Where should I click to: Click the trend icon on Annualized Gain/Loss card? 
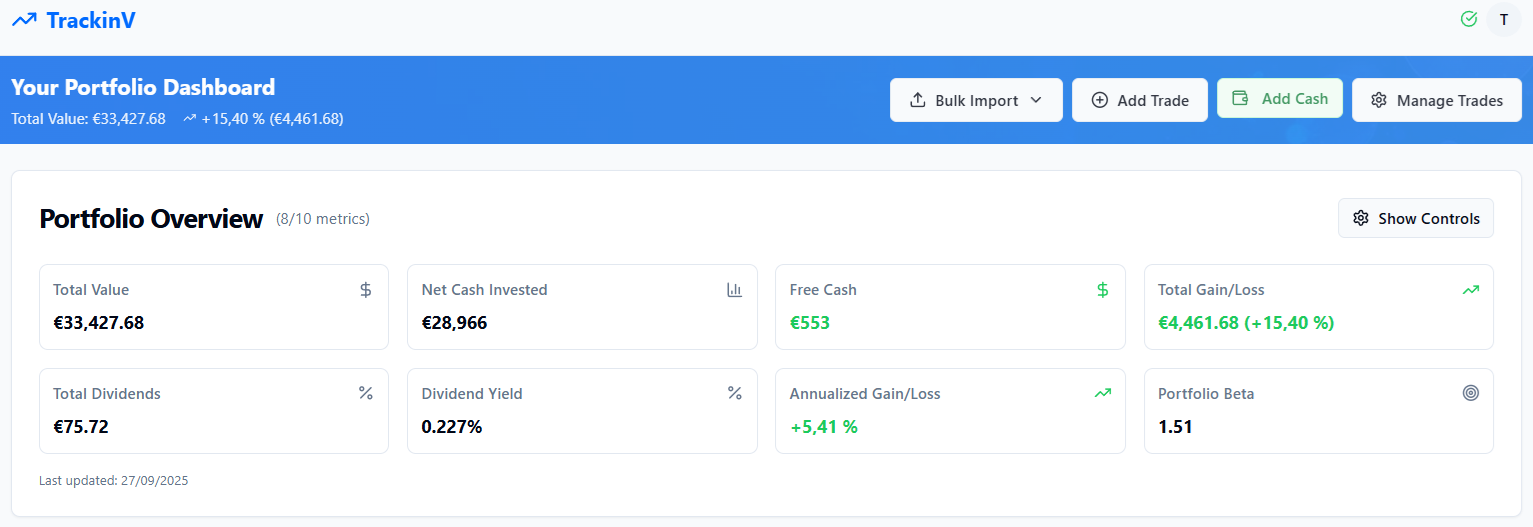[x=1103, y=393]
